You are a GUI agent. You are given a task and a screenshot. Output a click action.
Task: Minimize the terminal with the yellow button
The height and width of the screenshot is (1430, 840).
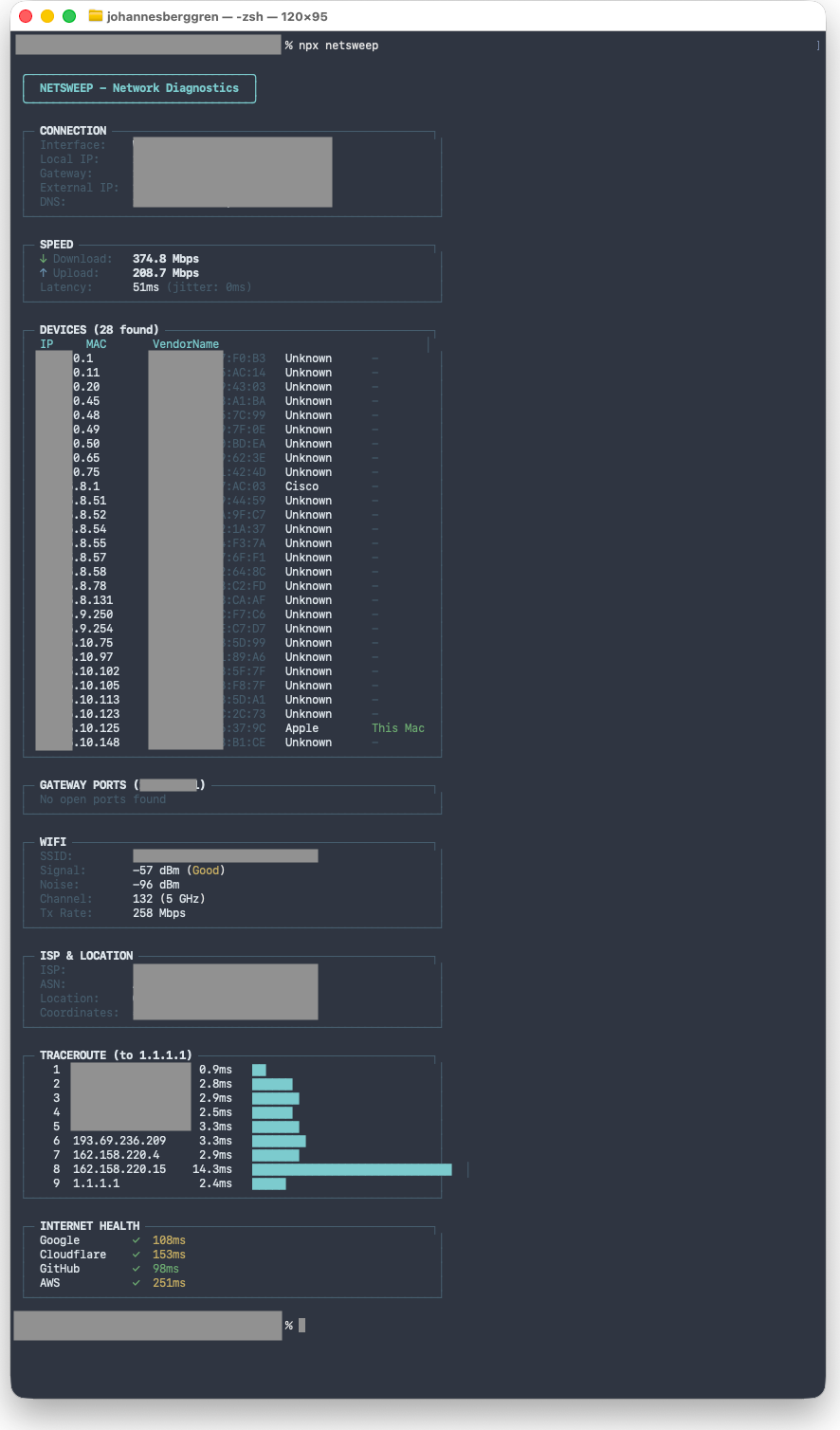pyautogui.click(x=47, y=16)
